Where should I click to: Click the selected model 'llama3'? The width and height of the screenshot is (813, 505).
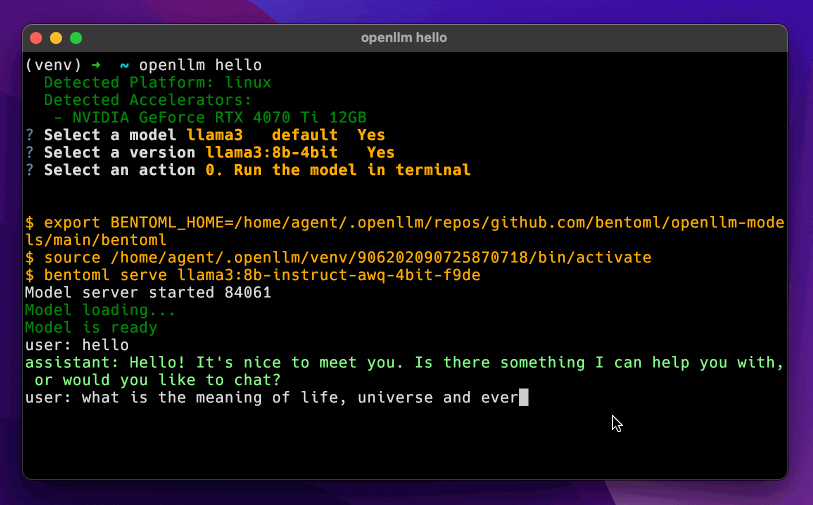pos(215,135)
